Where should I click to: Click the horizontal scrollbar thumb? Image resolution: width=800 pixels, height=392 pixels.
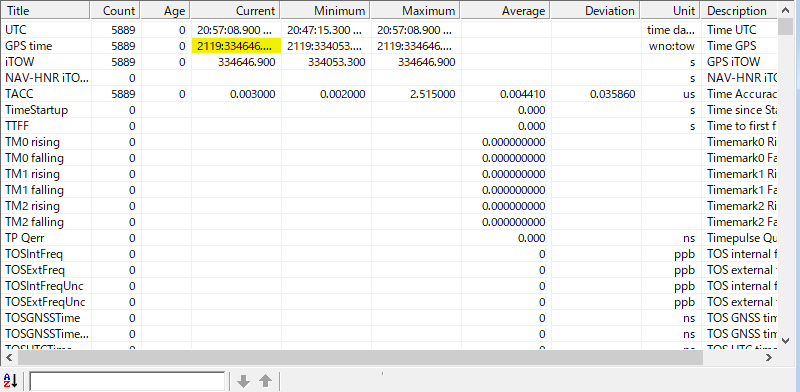tap(360, 358)
